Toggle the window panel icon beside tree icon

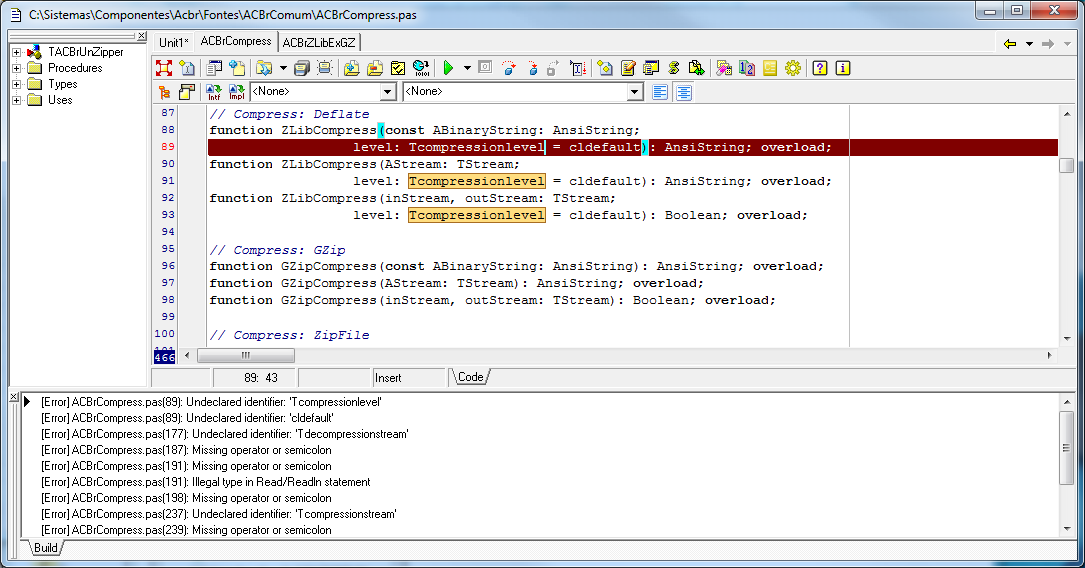pyautogui.click(x=187, y=92)
